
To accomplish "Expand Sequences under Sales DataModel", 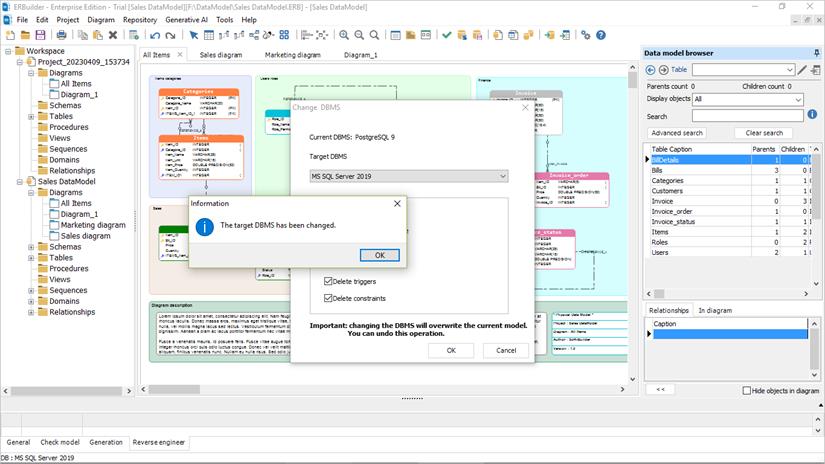I will 31,290.
